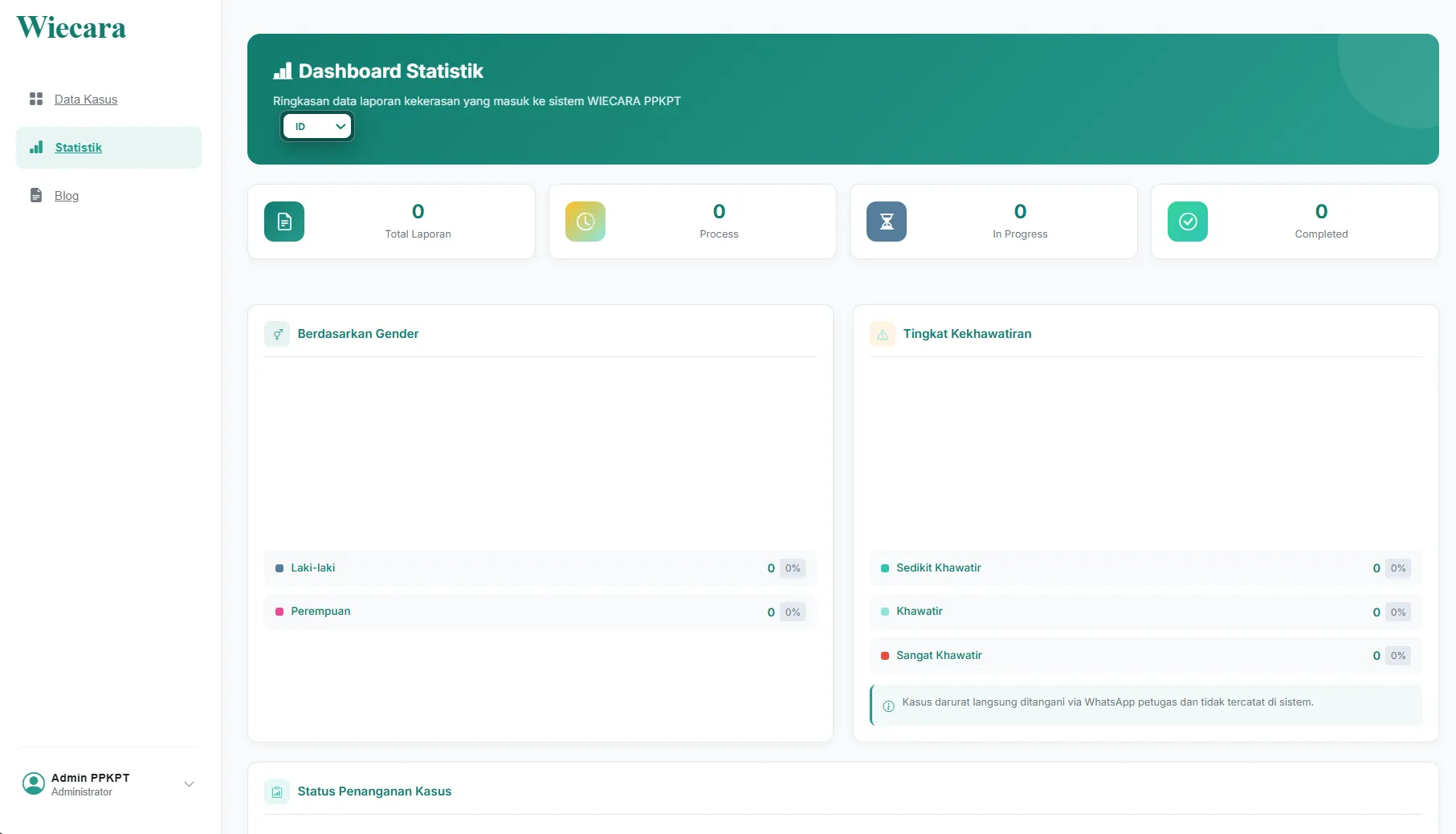This screenshot has width=1456, height=834.
Task: Click the Wiecara logo
Action: pyautogui.click(x=71, y=27)
